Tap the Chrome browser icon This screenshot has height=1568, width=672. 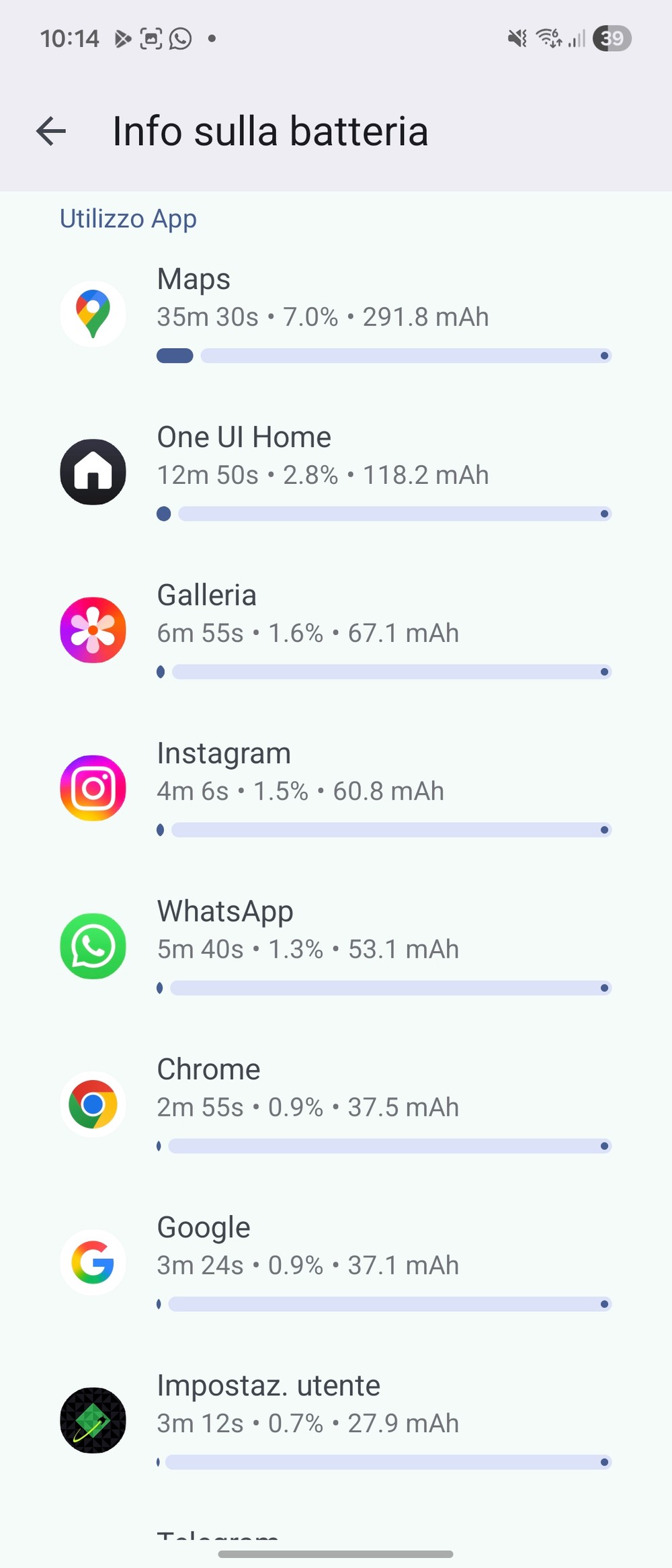93,1104
